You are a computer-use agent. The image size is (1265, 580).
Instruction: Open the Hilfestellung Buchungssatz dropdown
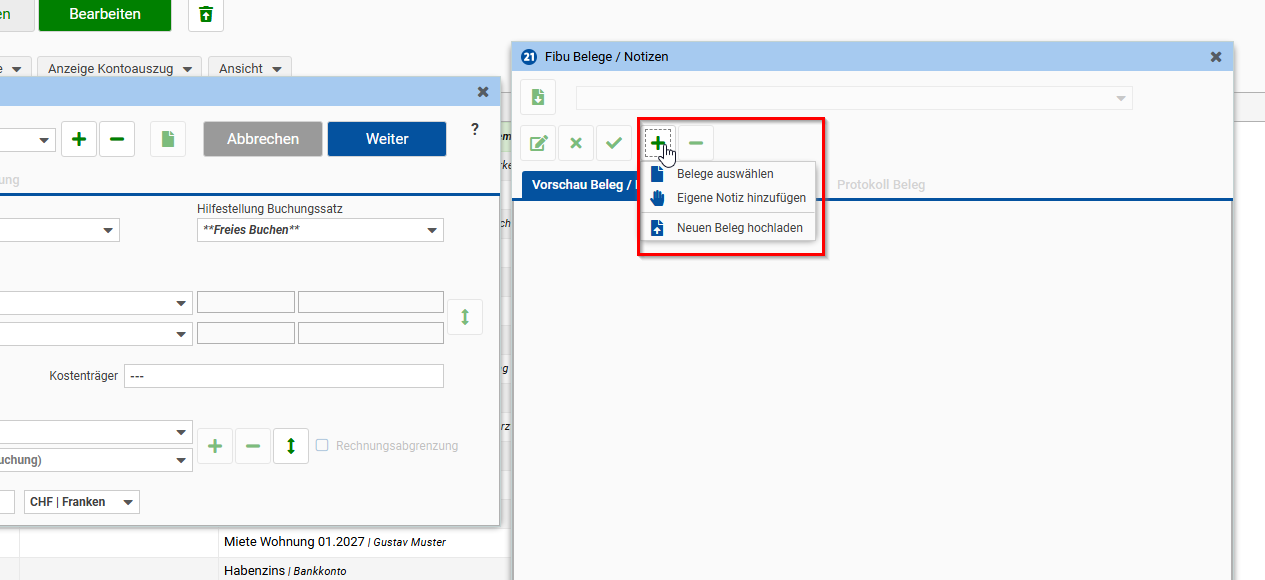tap(320, 230)
